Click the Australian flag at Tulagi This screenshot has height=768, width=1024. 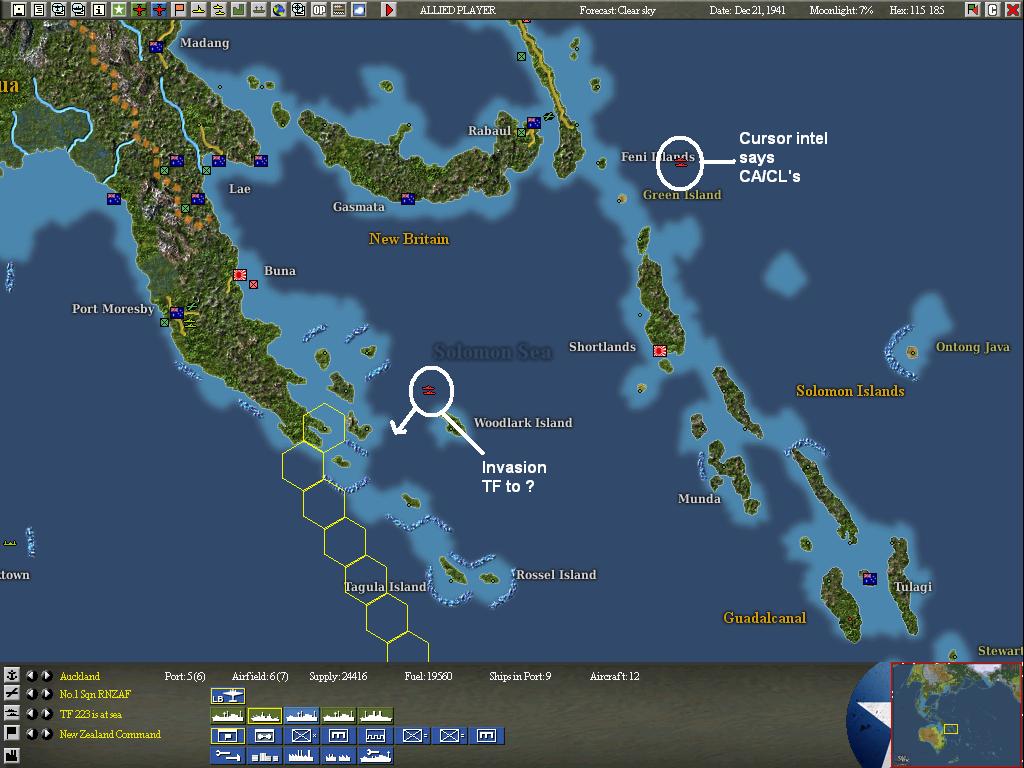870,579
